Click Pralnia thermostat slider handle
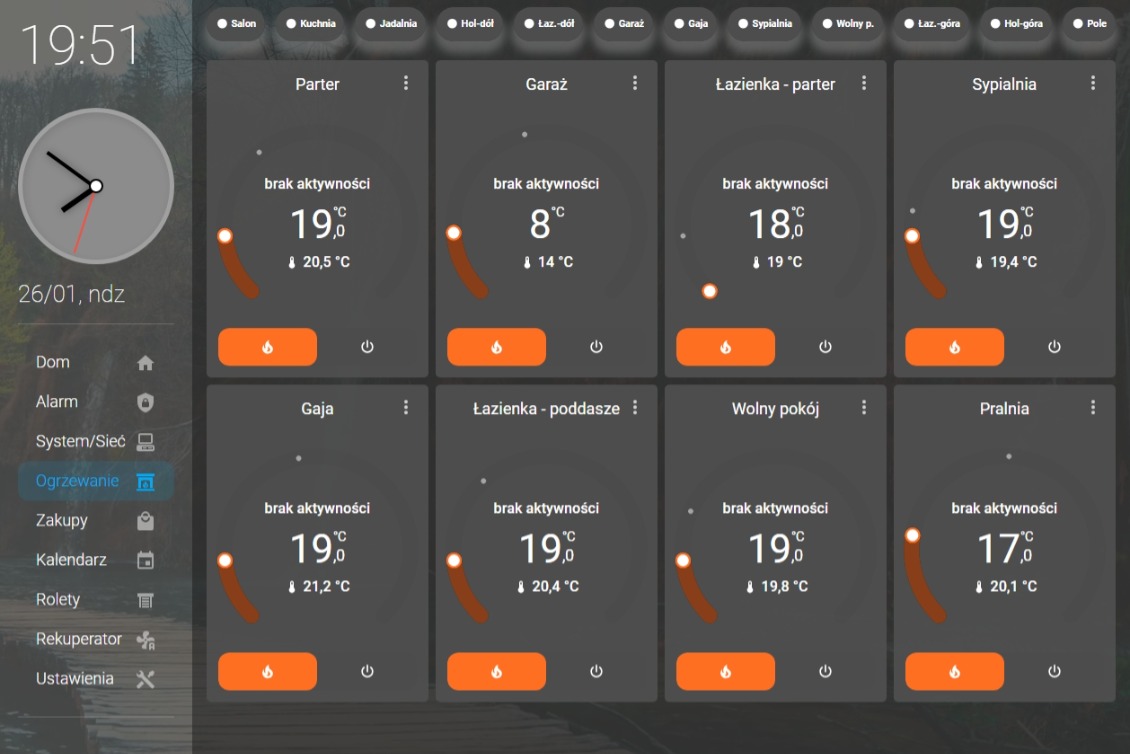 click(912, 535)
